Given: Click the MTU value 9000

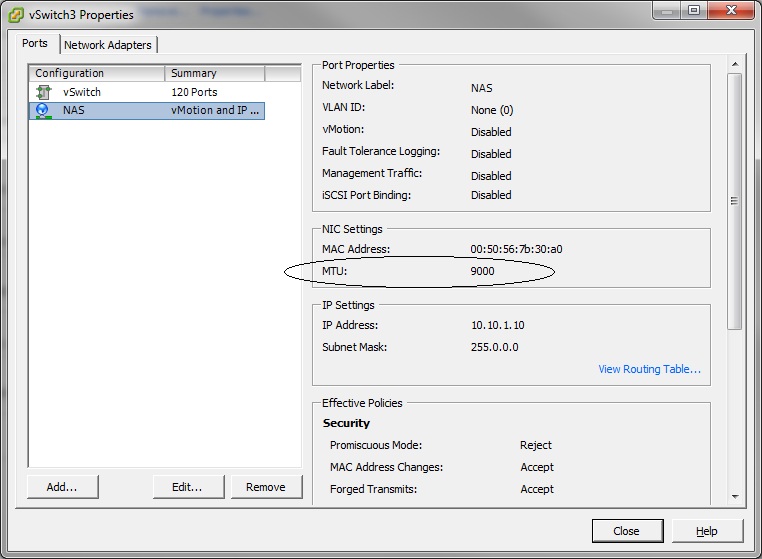Looking at the screenshot, I should [x=482, y=271].
